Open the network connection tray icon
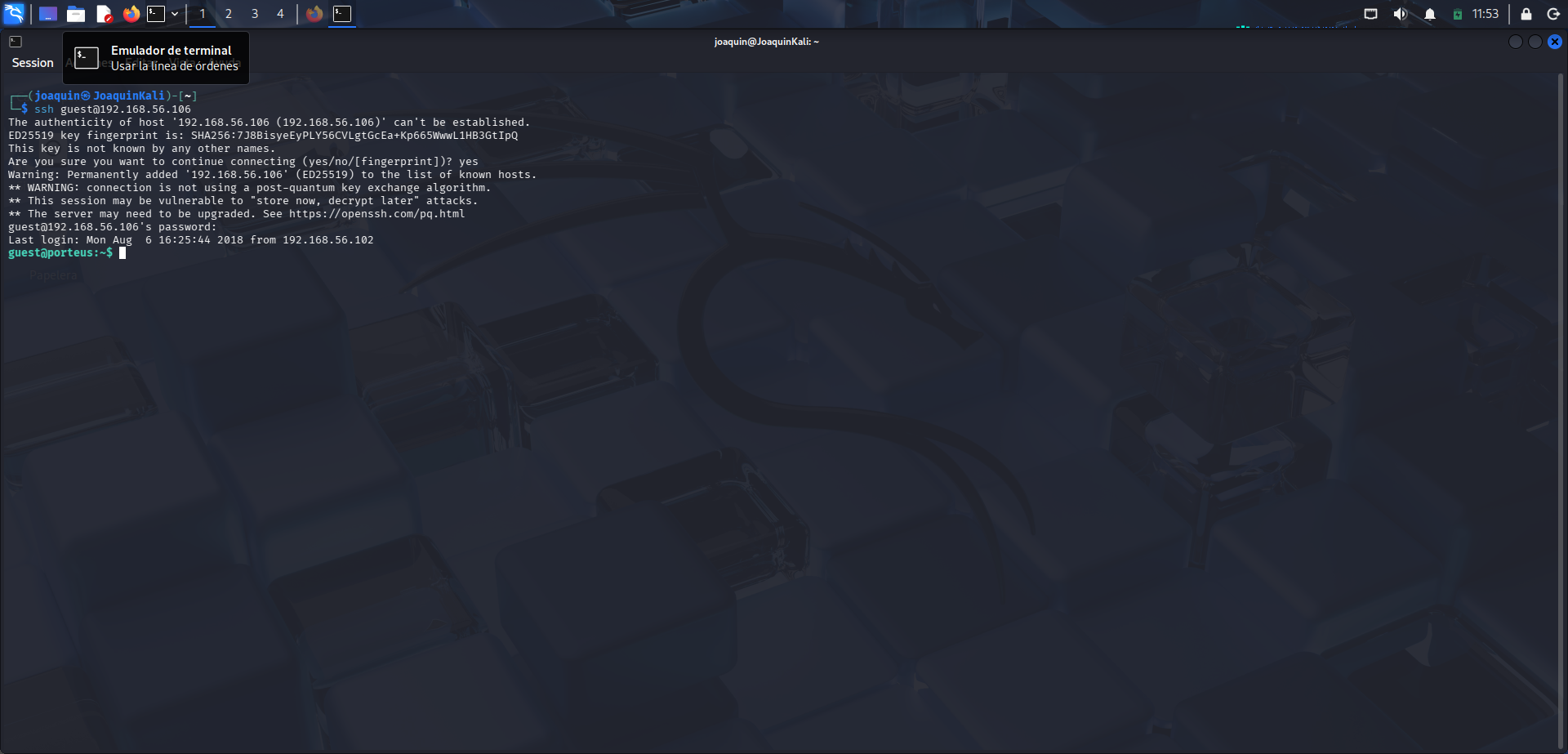 click(1370, 14)
